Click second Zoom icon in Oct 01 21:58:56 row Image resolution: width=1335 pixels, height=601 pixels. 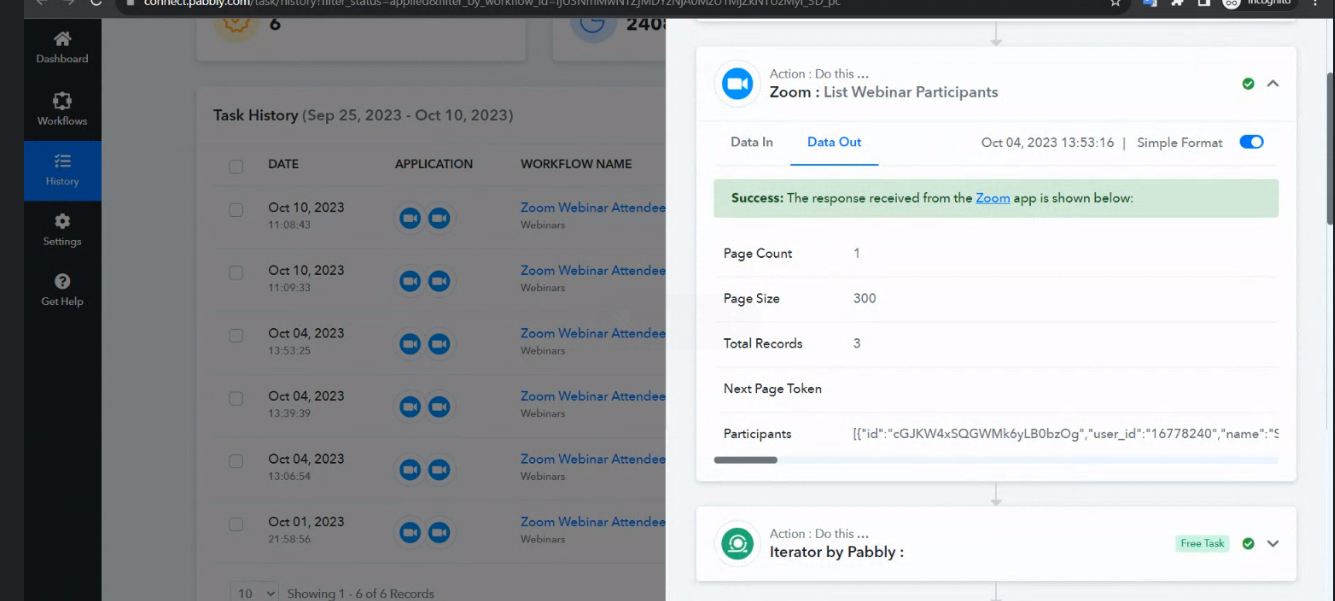[x=439, y=532]
